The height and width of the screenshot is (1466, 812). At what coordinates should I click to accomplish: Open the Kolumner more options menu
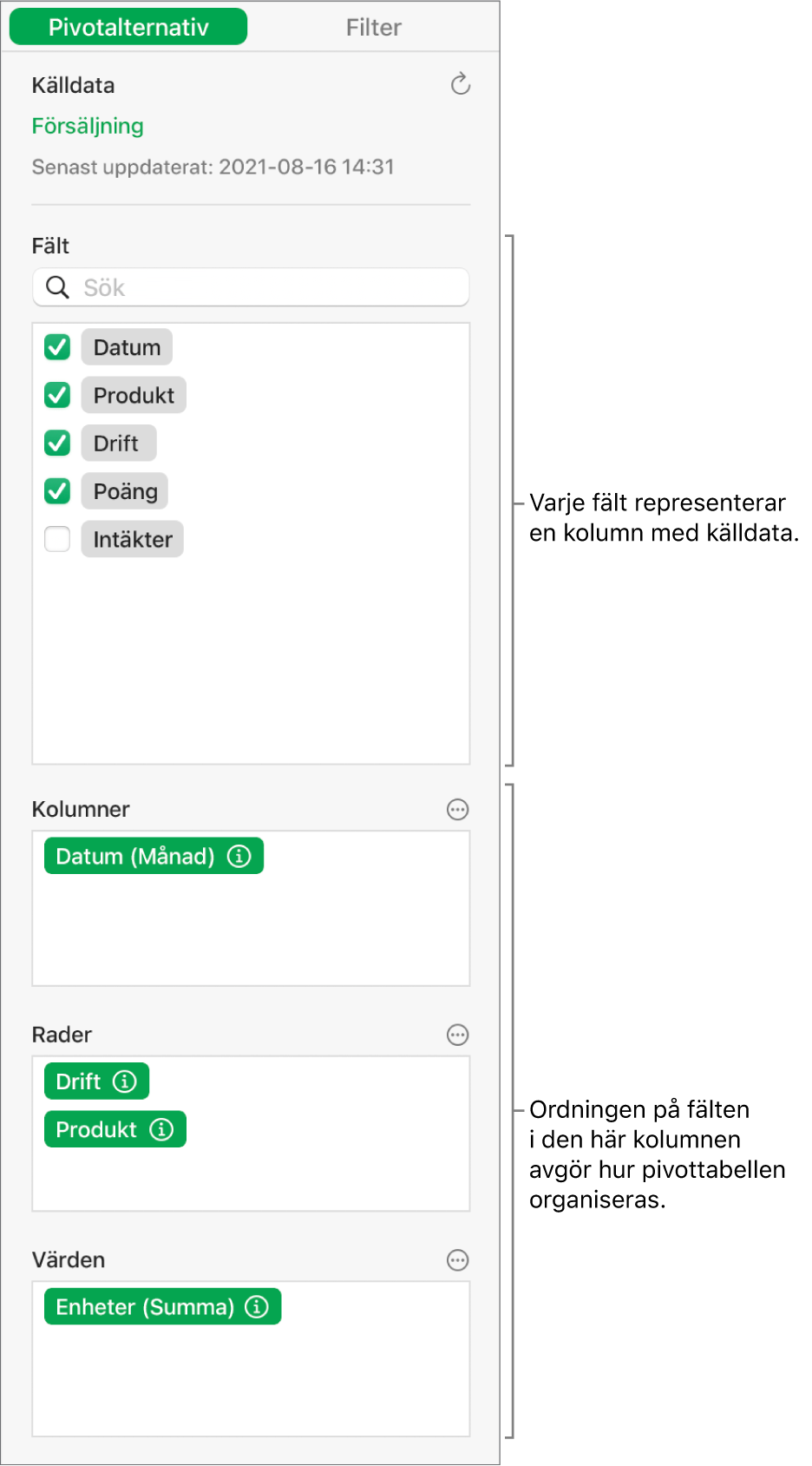tap(457, 810)
